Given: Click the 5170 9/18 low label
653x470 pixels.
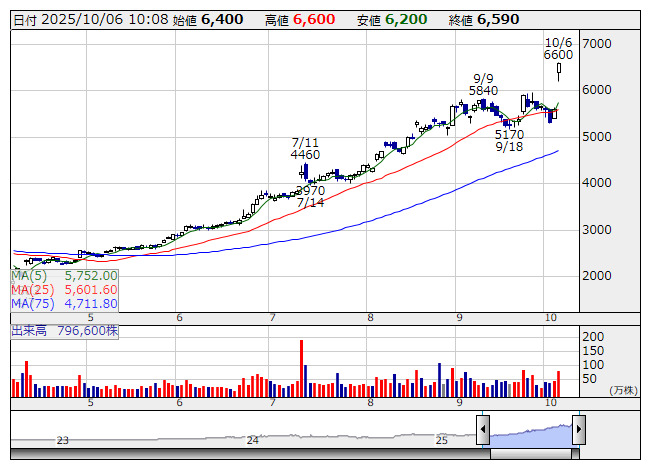Looking at the screenshot, I should click(509, 141).
